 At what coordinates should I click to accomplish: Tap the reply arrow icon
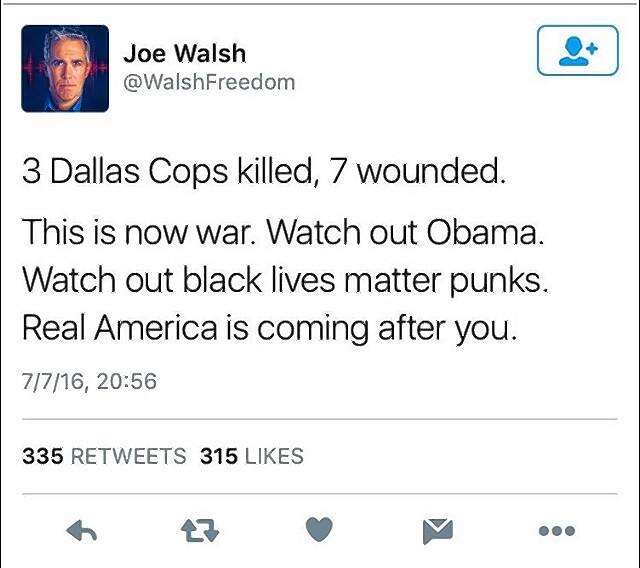(x=82, y=530)
